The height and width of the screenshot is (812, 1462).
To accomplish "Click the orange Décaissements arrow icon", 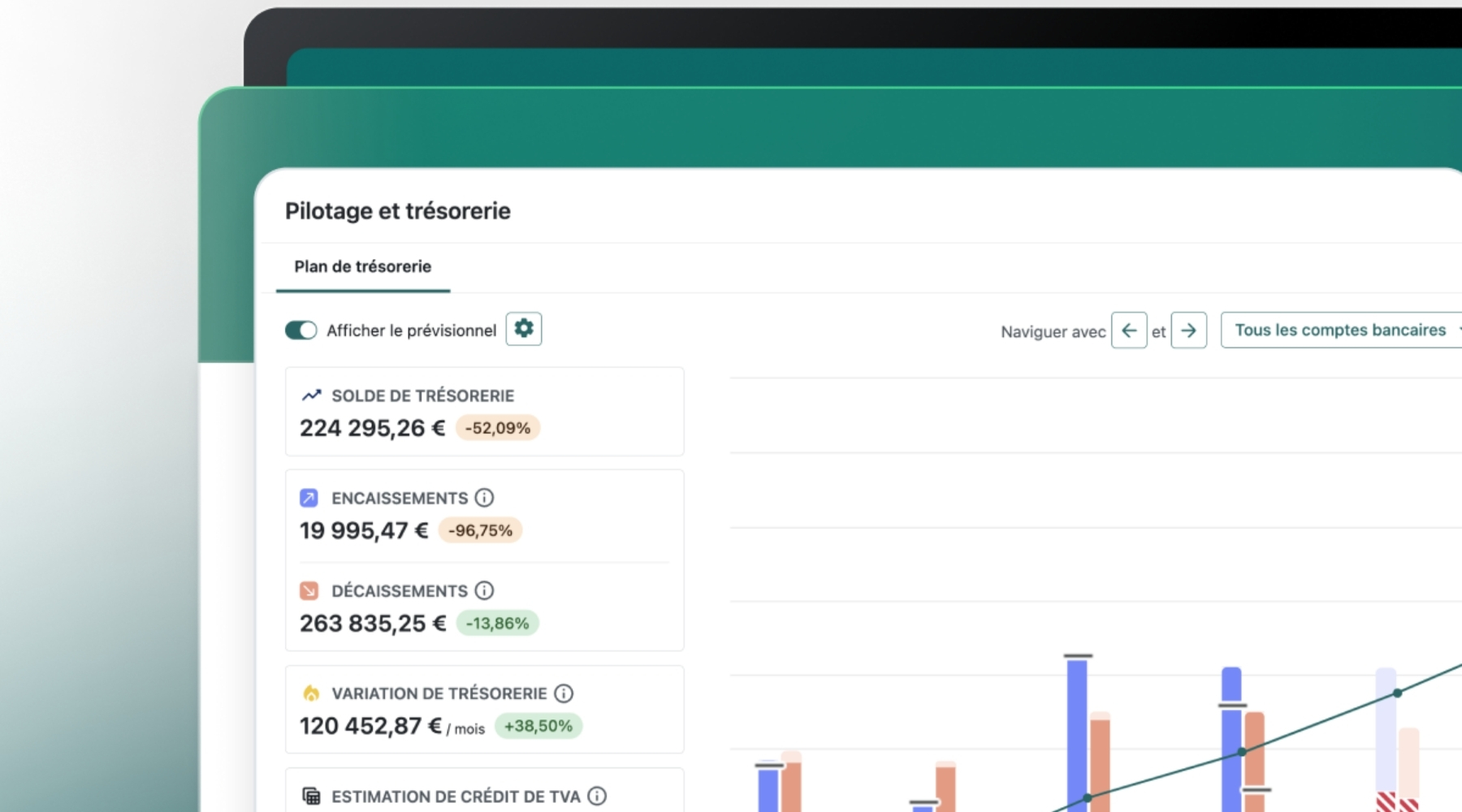I will click(309, 590).
